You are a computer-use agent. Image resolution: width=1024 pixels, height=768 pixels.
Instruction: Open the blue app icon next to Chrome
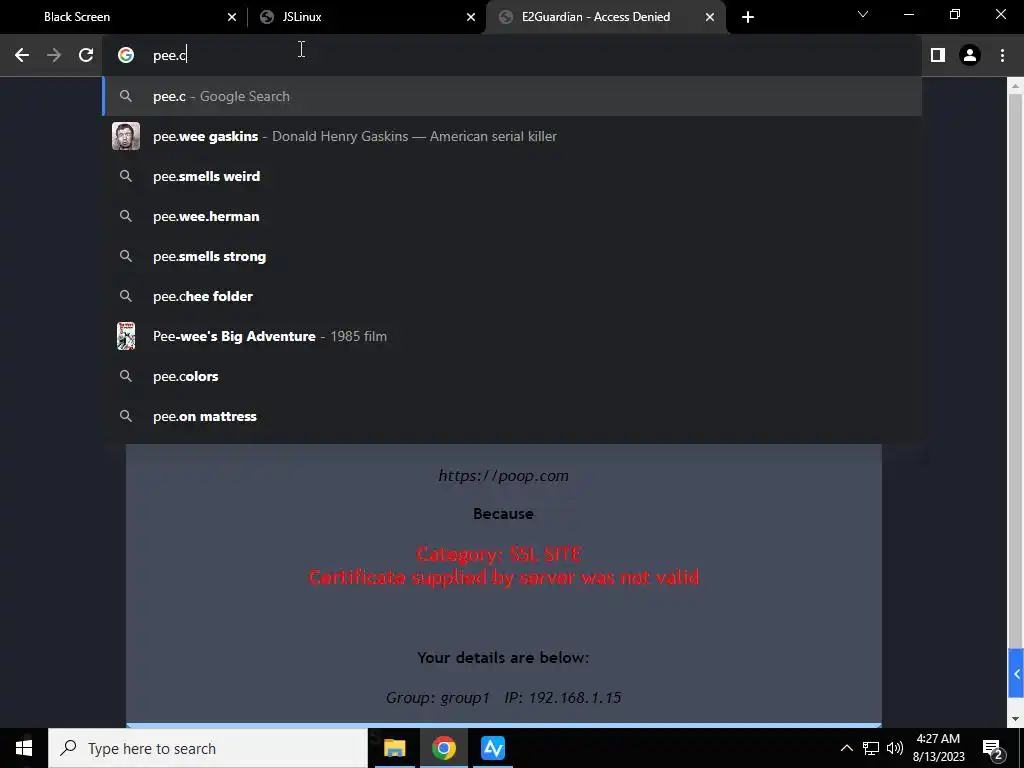[492, 748]
